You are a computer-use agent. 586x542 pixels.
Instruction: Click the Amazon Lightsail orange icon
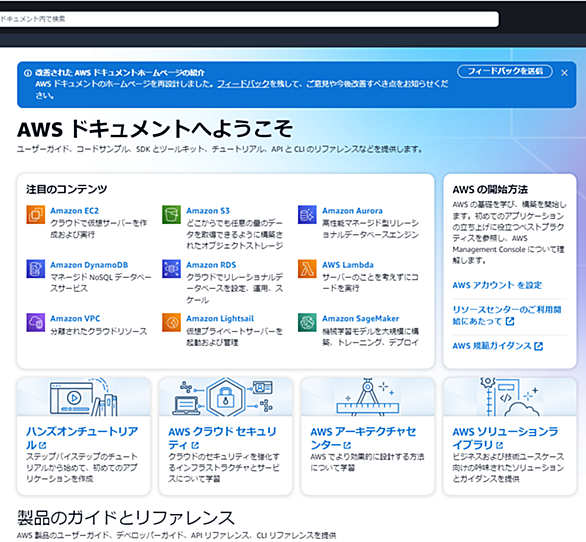(x=171, y=322)
